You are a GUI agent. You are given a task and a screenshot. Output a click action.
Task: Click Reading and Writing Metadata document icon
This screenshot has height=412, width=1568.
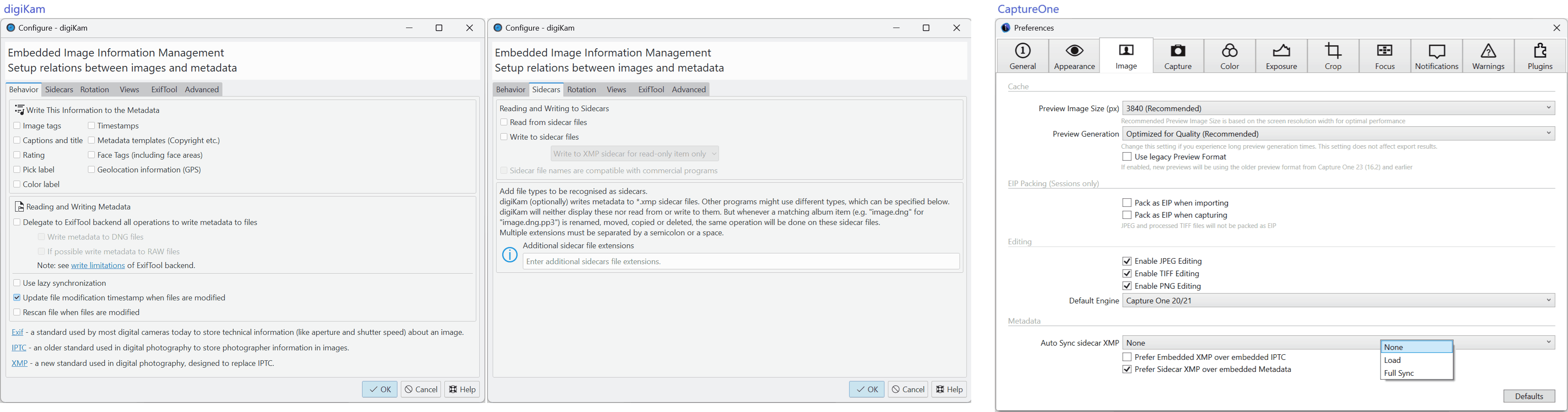click(x=19, y=207)
